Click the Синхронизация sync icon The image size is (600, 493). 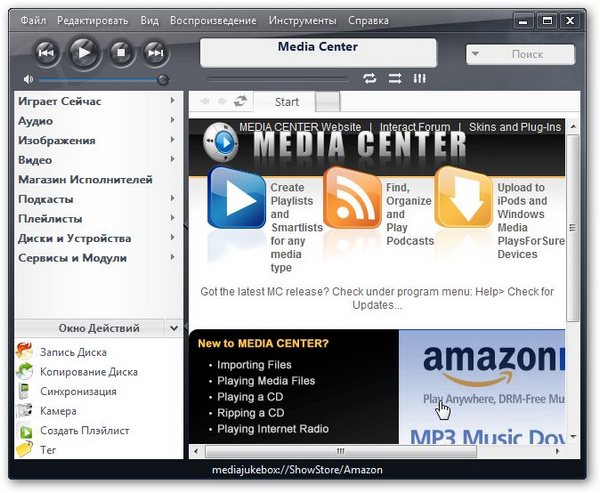point(25,391)
